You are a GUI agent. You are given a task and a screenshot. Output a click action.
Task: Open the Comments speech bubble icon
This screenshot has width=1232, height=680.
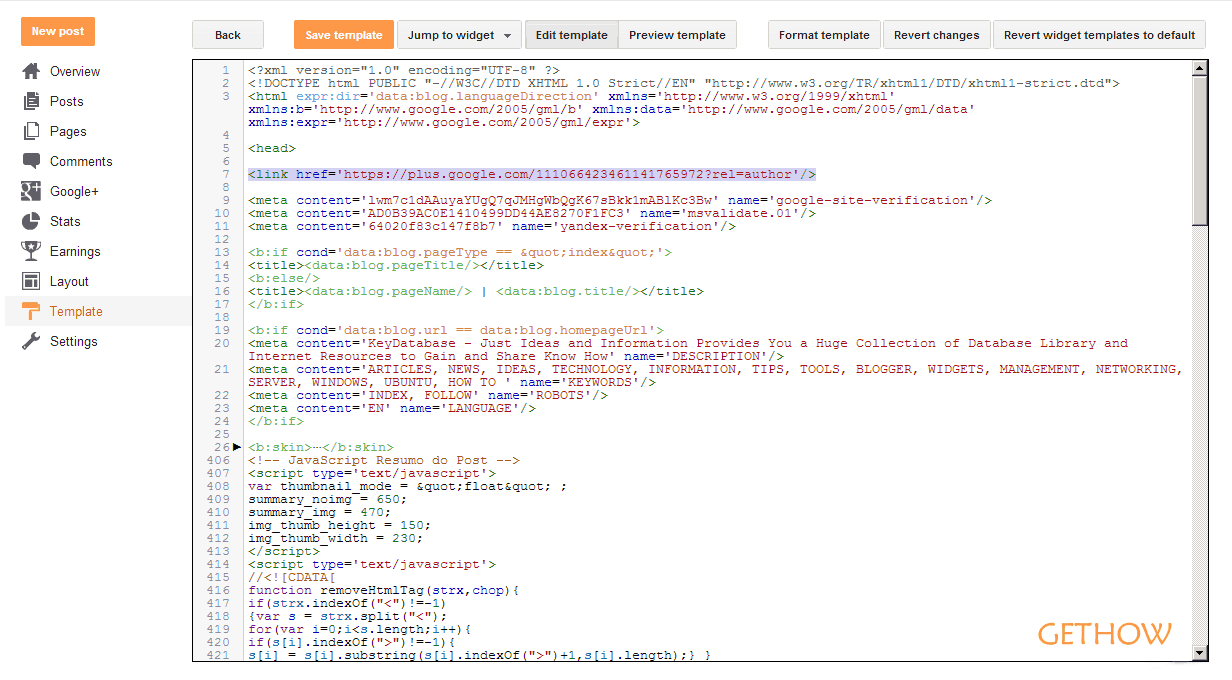click(x=31, y=161)
